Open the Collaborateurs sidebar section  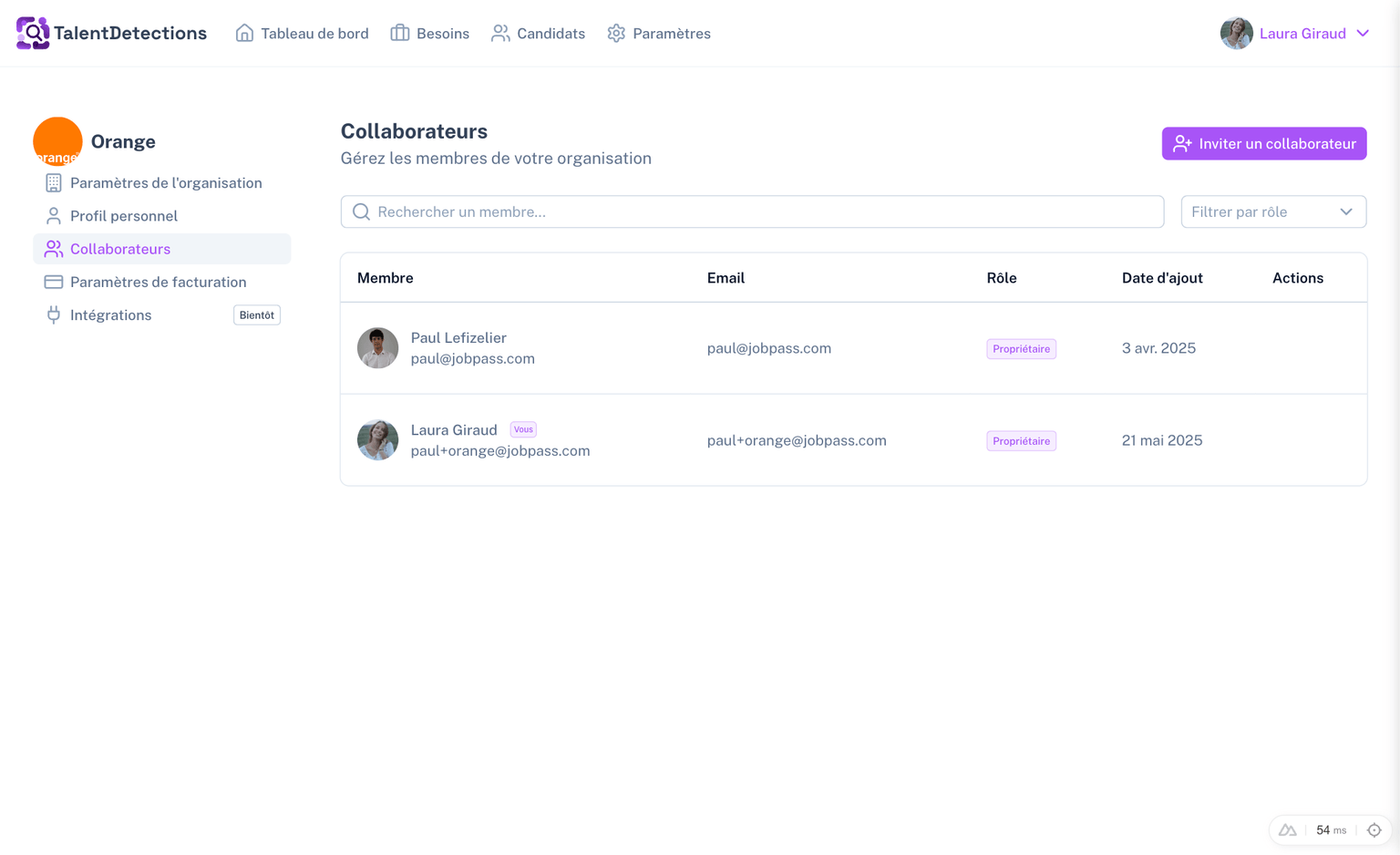point(119,248)
